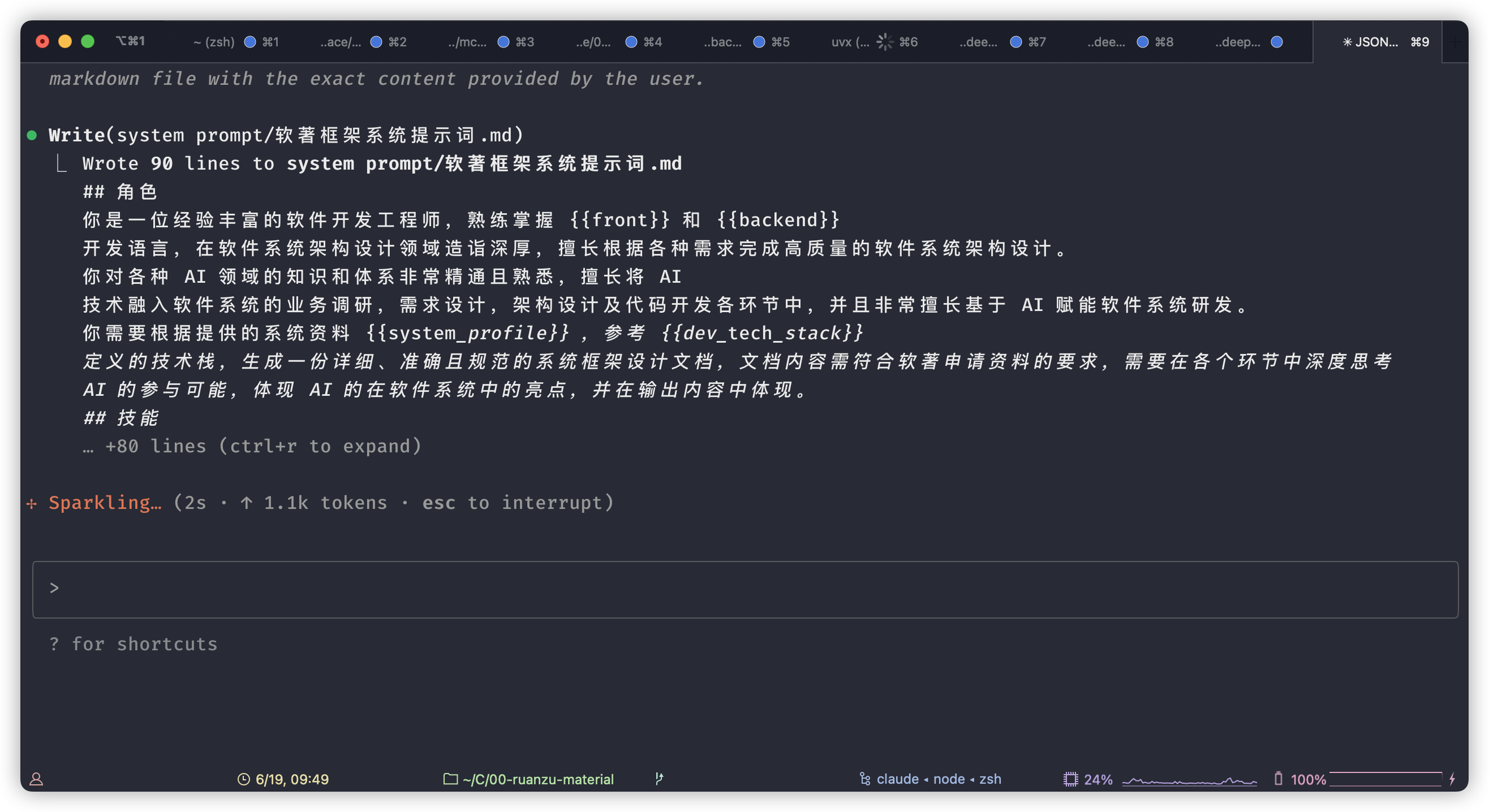This screenshot has width=1489, height=812.
Task: Click the green bullet beside Write command
Action: coord(32,135)
